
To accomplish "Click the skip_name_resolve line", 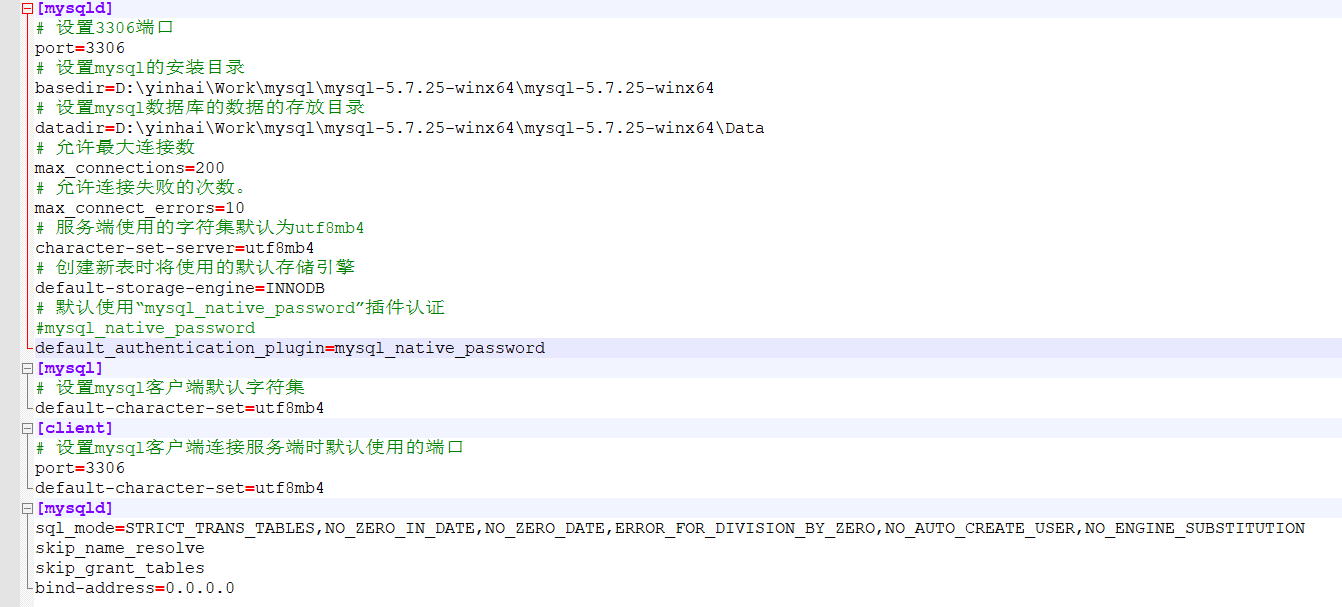I will (x=120, y=548).
